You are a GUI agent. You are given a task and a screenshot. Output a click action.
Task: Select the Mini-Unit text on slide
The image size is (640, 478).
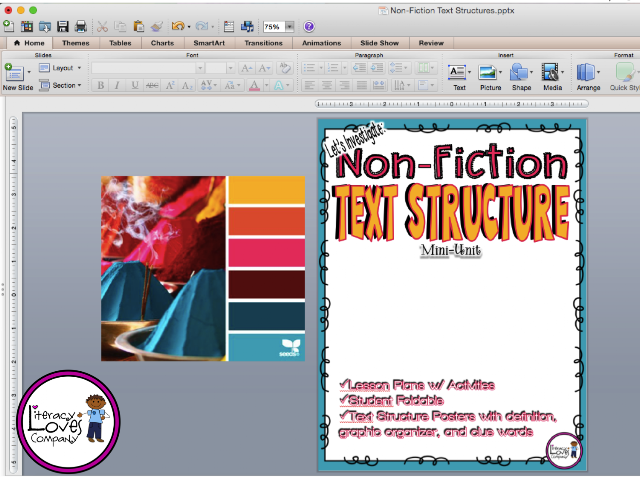[451, 250]
